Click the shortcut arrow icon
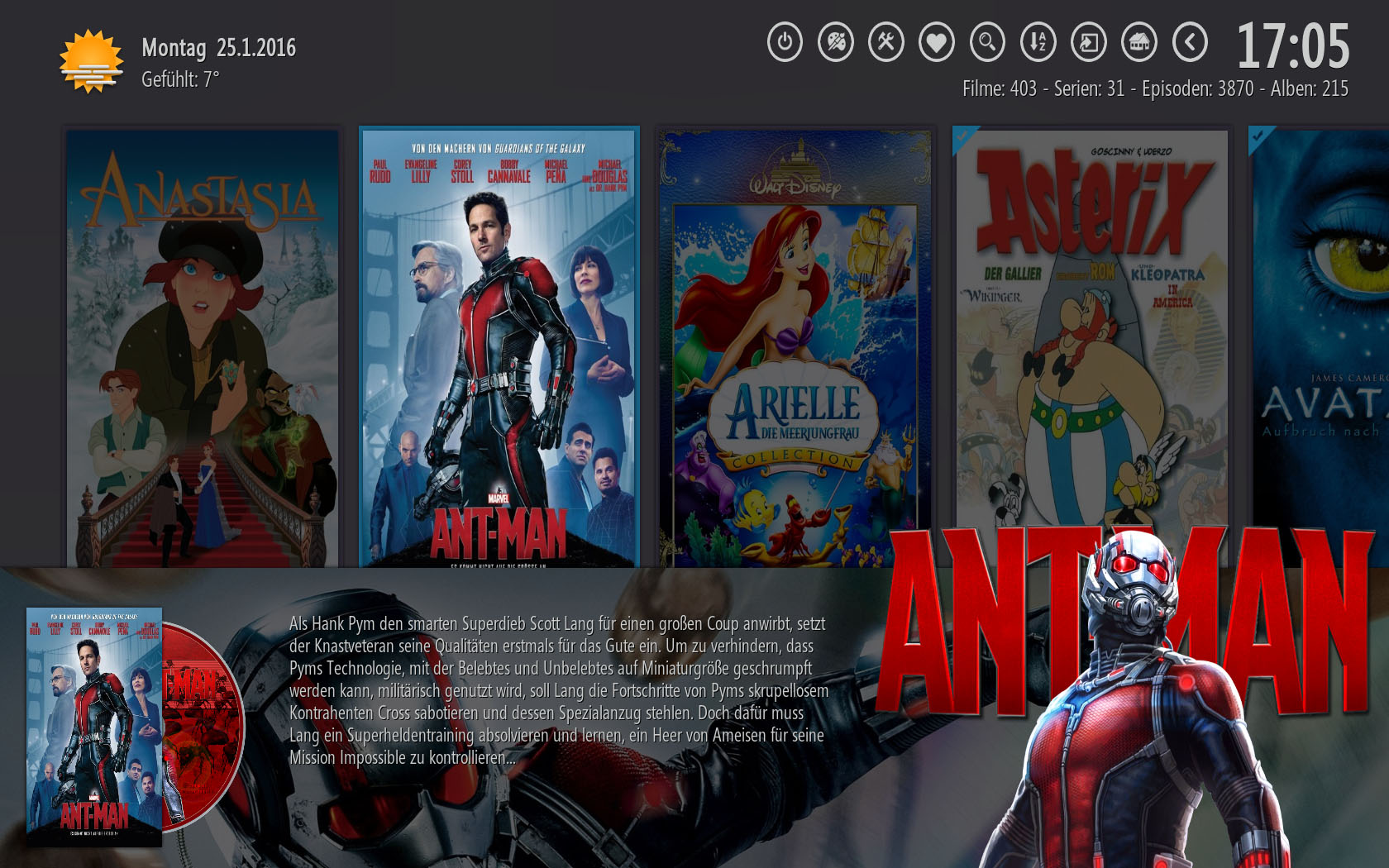Image resolution: width=1389 pixels, height=868 pixels. [x=1089, y=42]
